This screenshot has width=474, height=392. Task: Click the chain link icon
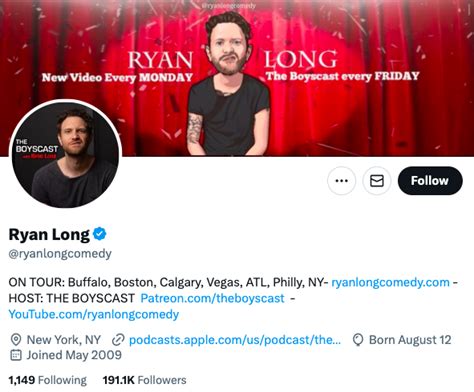(118, 340)
